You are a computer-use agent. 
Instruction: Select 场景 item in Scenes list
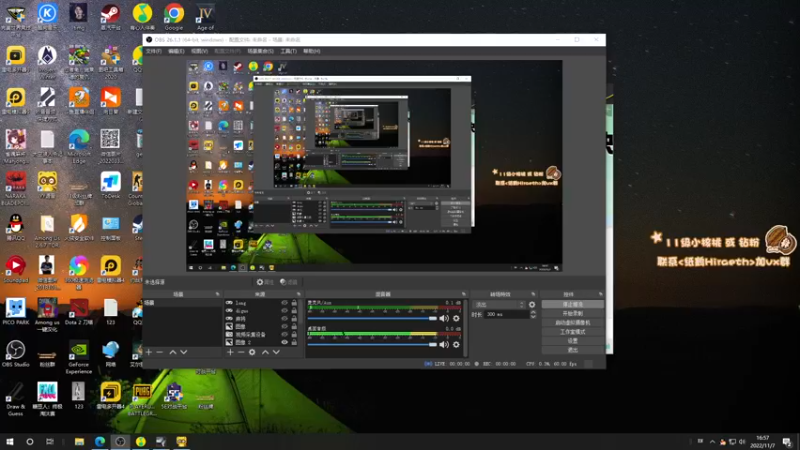(182, 303)
